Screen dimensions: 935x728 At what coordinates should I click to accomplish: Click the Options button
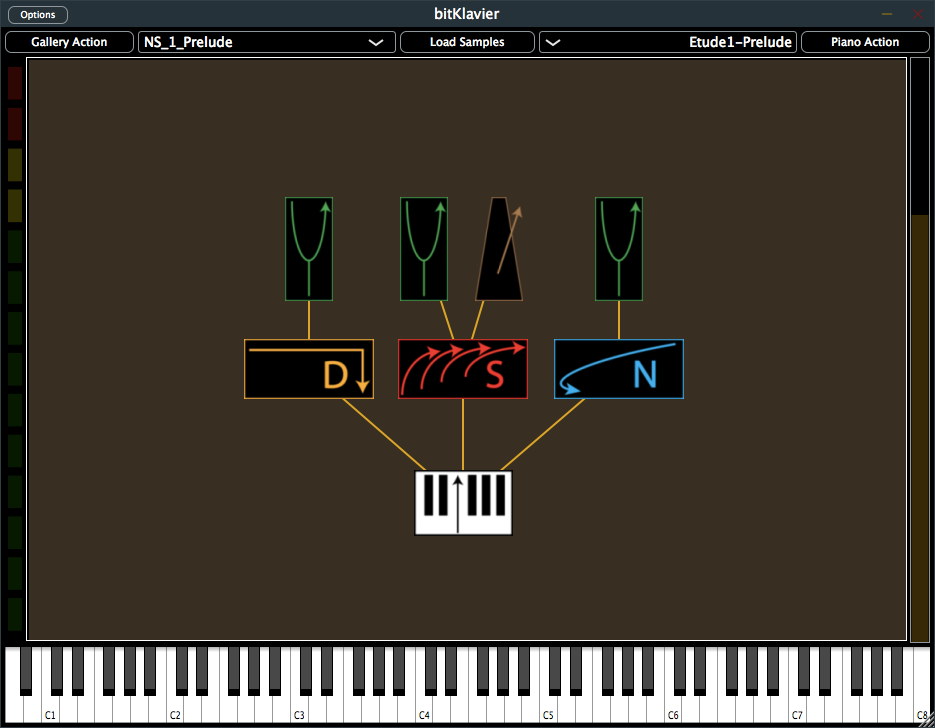pos(38,14)
